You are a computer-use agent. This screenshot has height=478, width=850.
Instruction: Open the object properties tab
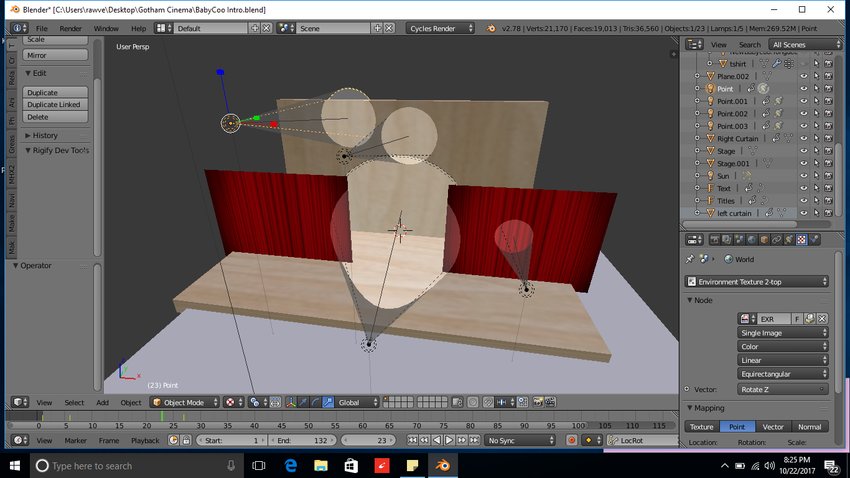[x=764, y=240]
